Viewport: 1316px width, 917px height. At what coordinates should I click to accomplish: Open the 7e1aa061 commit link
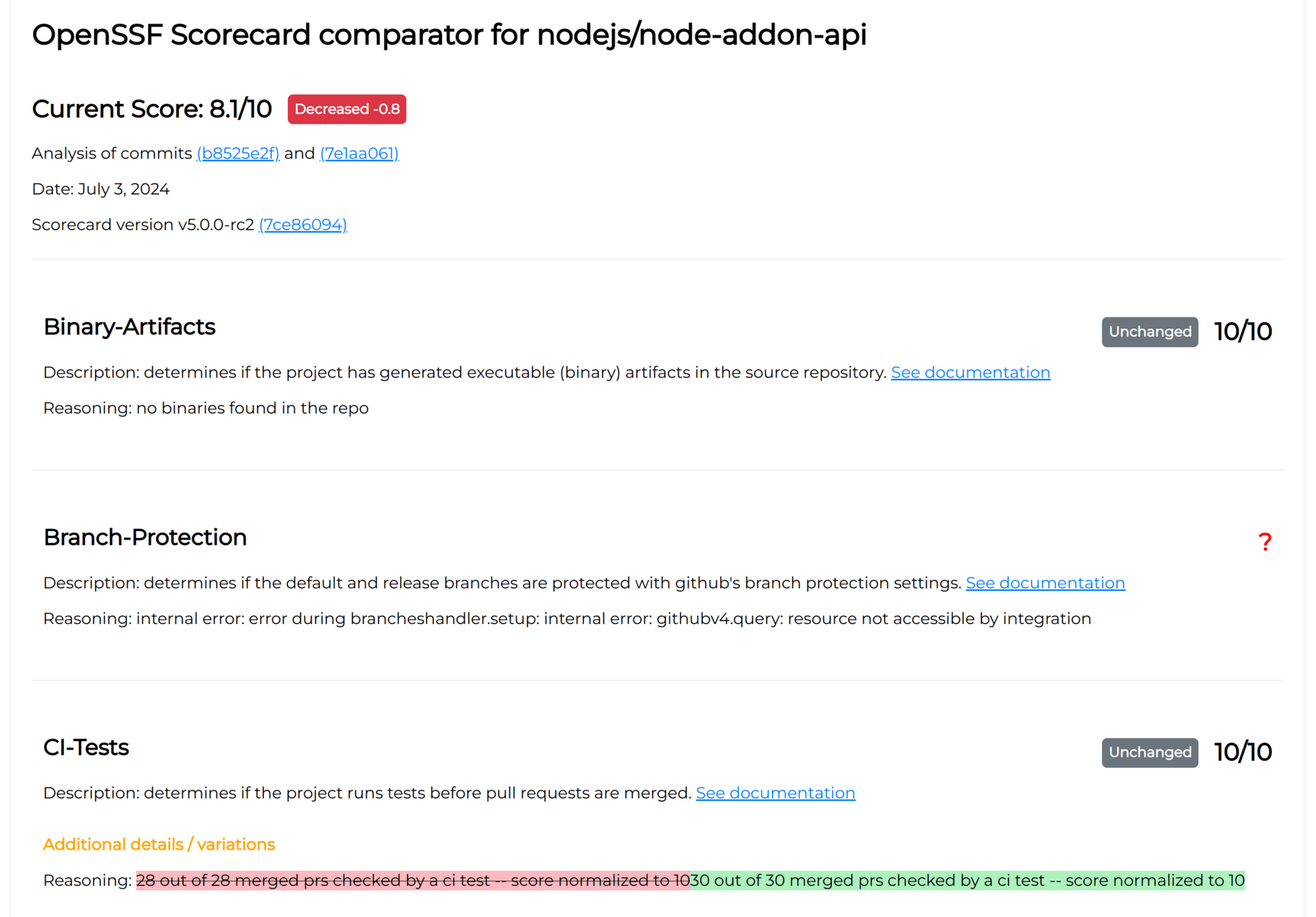[359, 154]
